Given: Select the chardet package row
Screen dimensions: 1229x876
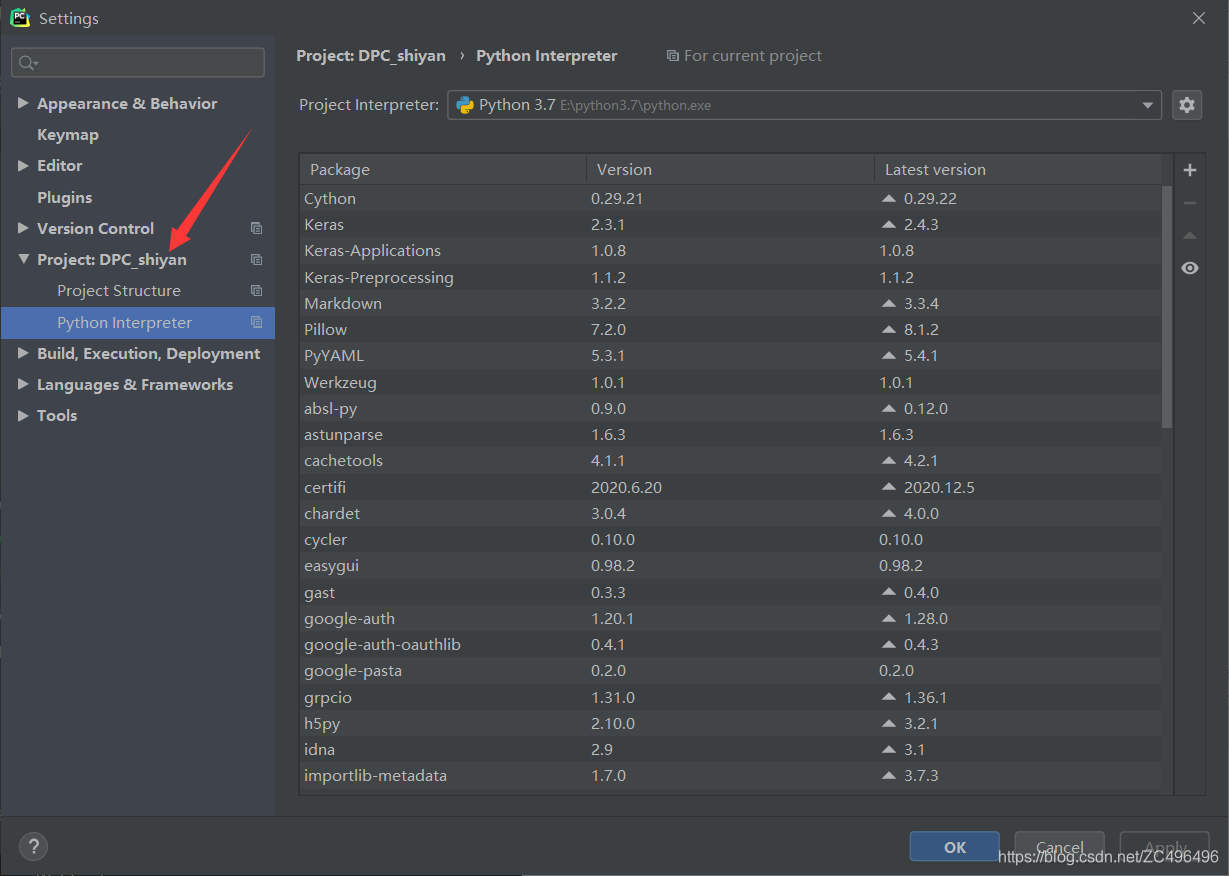Looking at the screenshot, I should point(731,513).
